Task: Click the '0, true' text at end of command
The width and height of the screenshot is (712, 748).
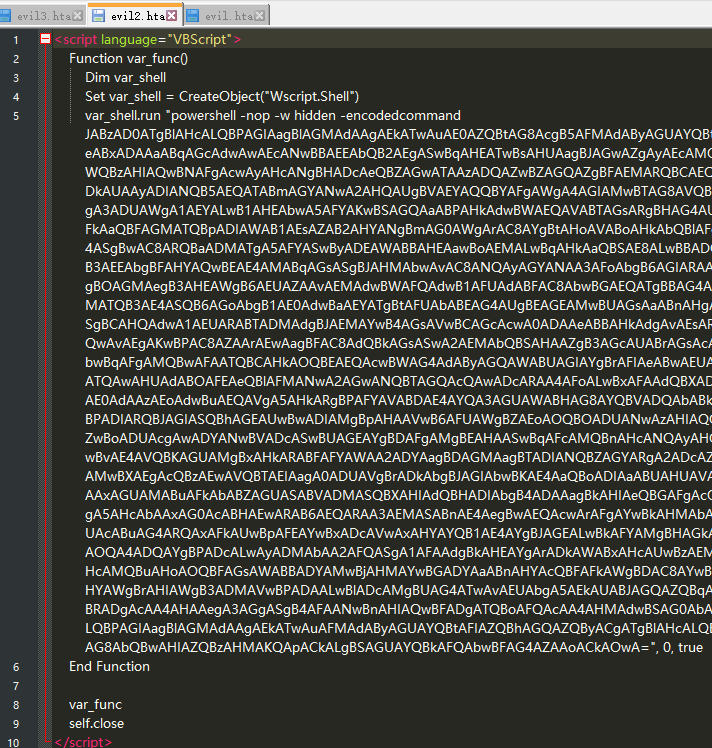Action: [x=682, y=647]
